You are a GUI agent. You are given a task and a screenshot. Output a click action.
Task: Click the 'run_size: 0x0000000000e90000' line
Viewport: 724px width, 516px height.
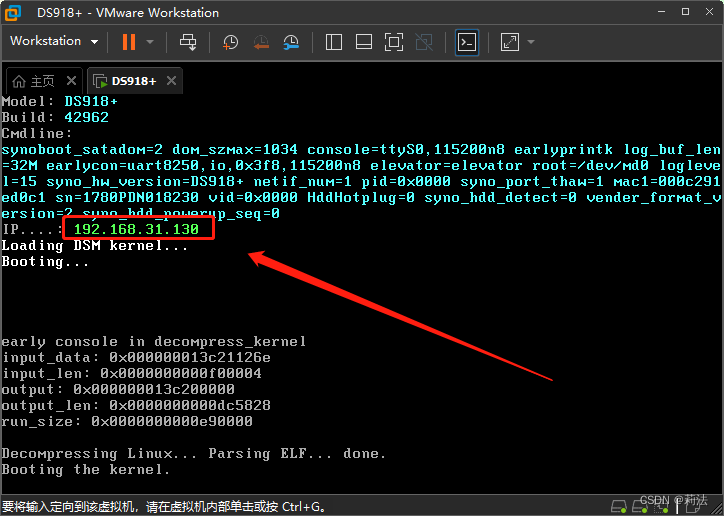127,421
